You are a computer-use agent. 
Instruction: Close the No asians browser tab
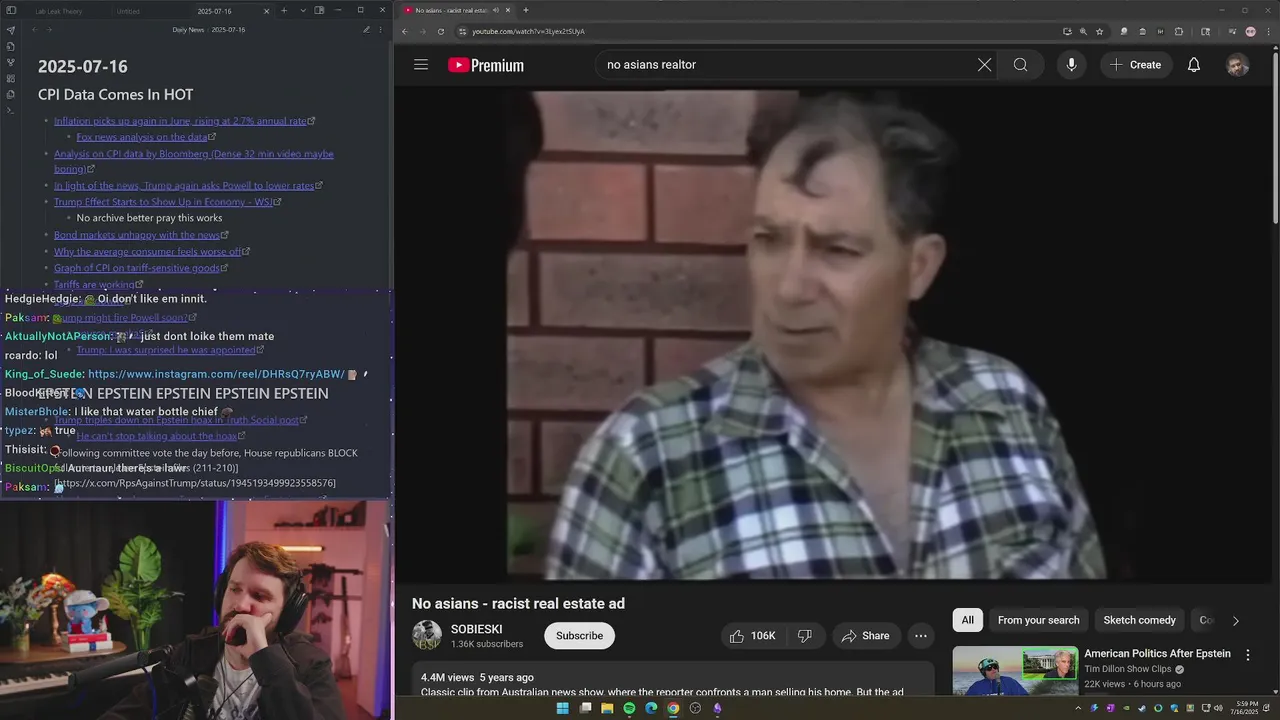point(508,10)
